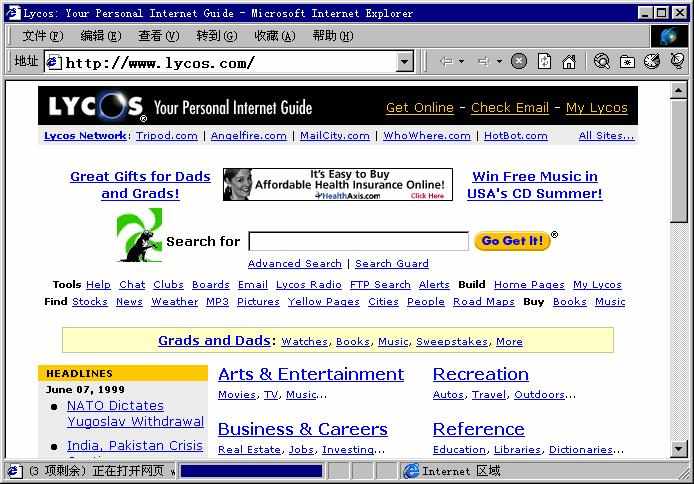Click the status bar page icon

pos(14,471)
